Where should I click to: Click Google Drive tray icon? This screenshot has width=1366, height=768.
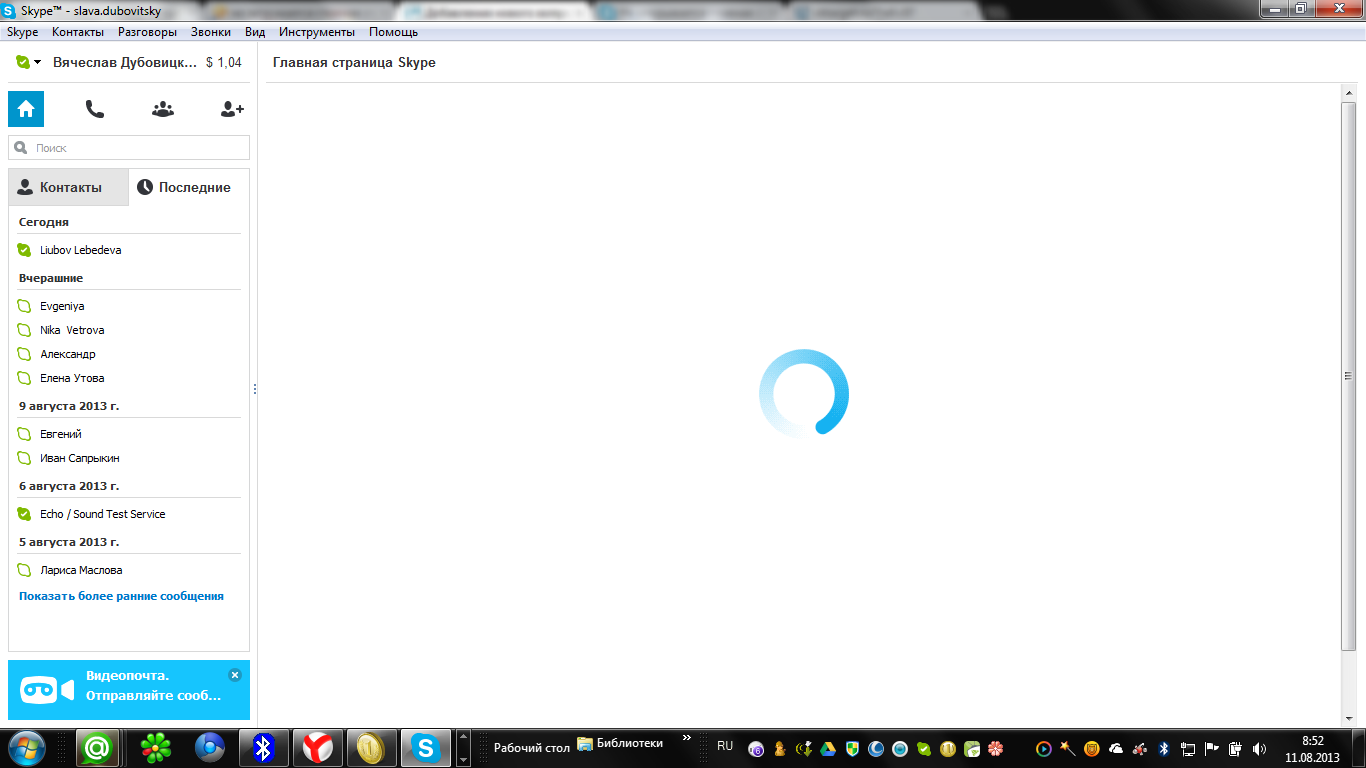click(828, 748)
